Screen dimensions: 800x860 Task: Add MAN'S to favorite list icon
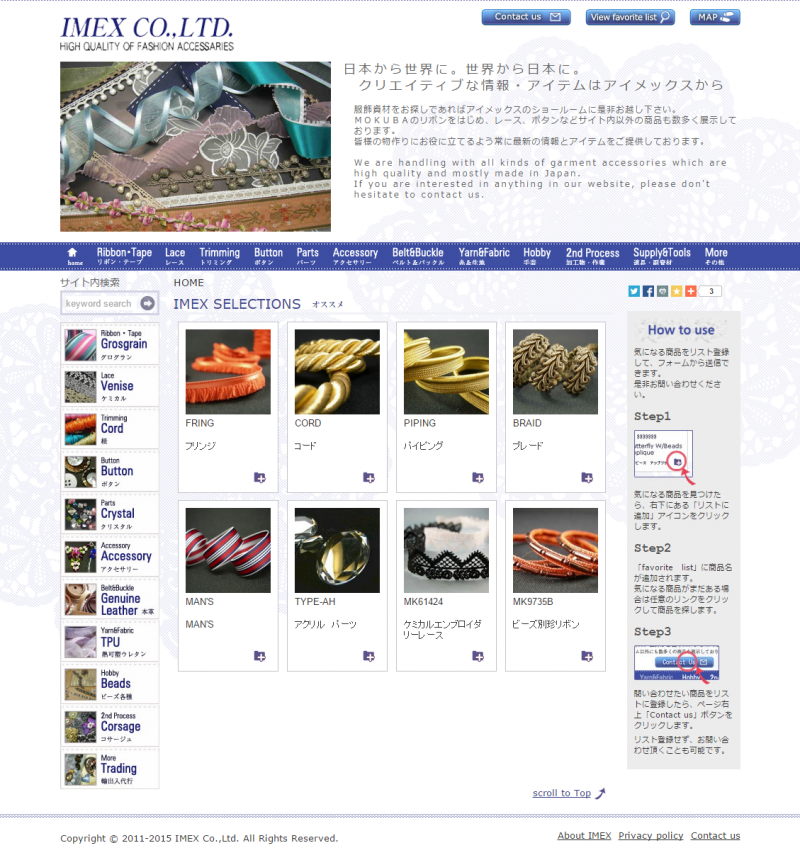click(260, 656)
